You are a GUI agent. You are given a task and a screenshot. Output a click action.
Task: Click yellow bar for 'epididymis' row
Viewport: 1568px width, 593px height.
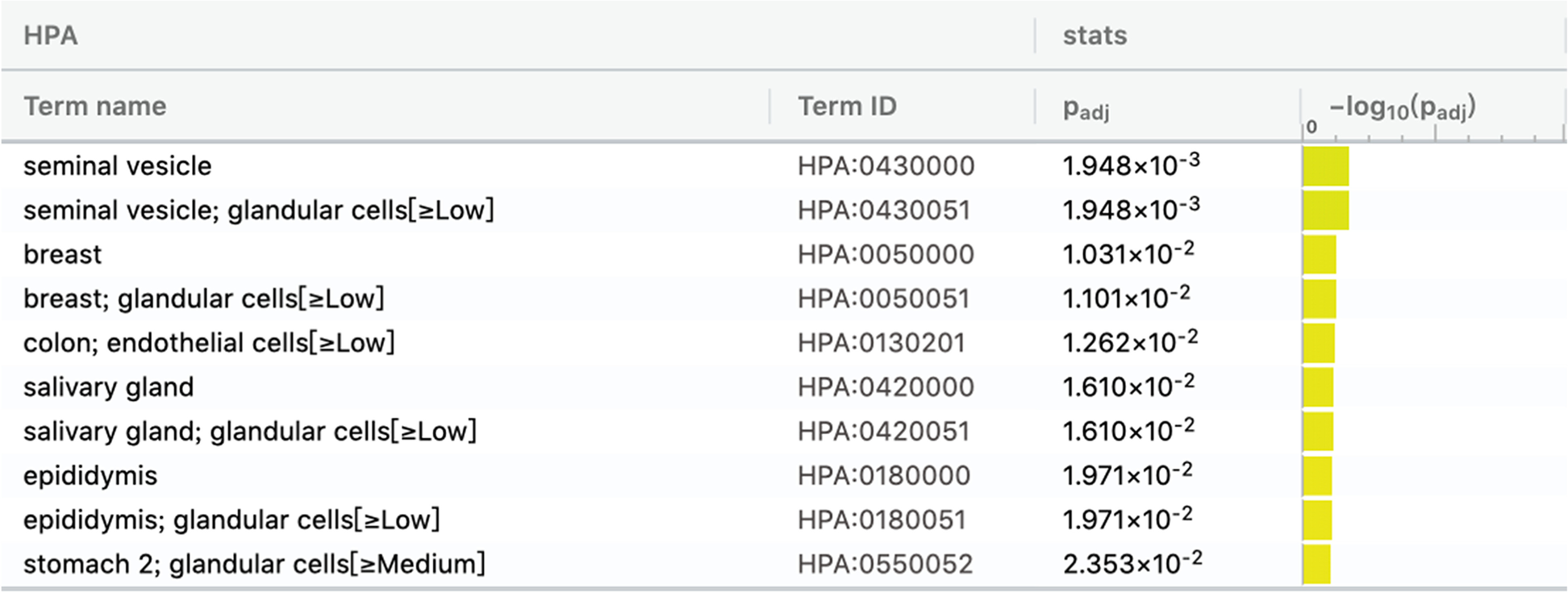tap(1317, 476)
